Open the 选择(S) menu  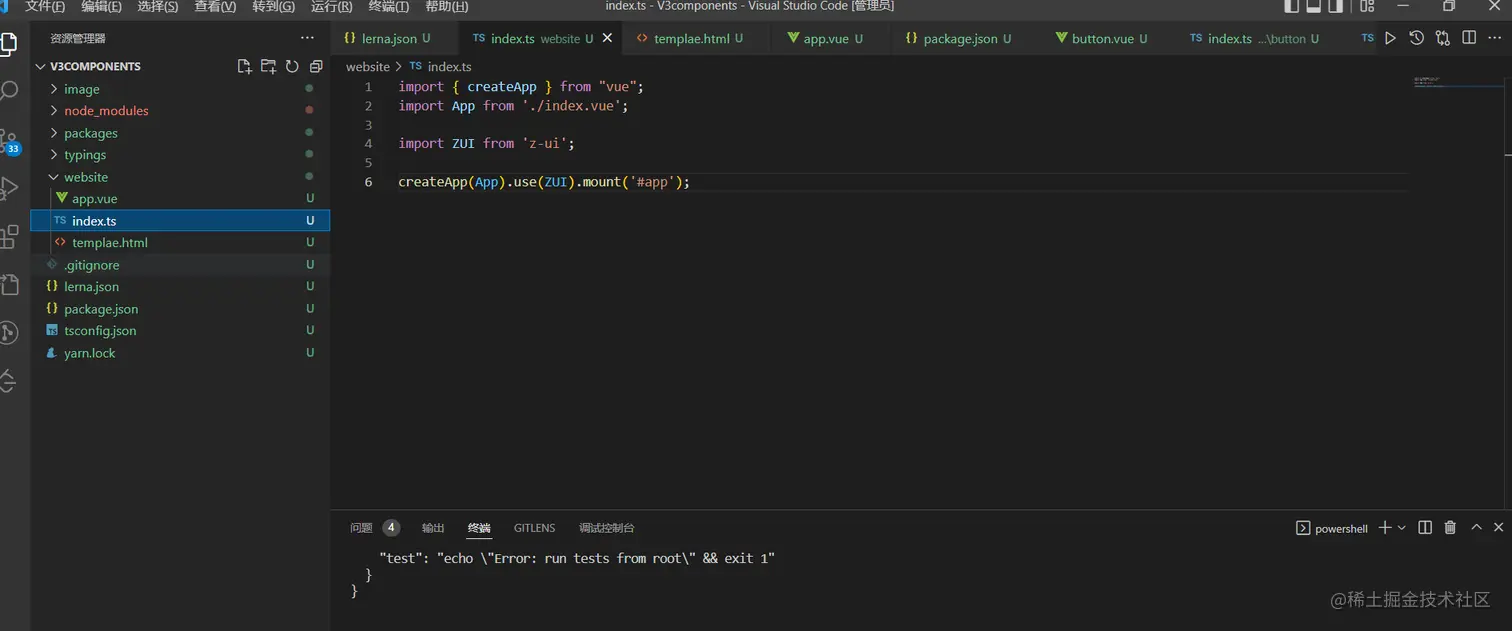click(x=158, y=6)
